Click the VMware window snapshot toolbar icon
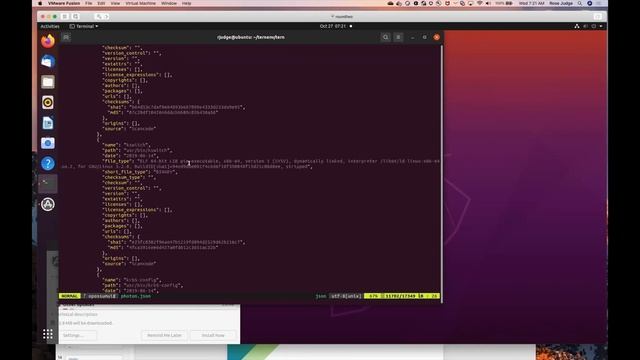 pos(76,16)
